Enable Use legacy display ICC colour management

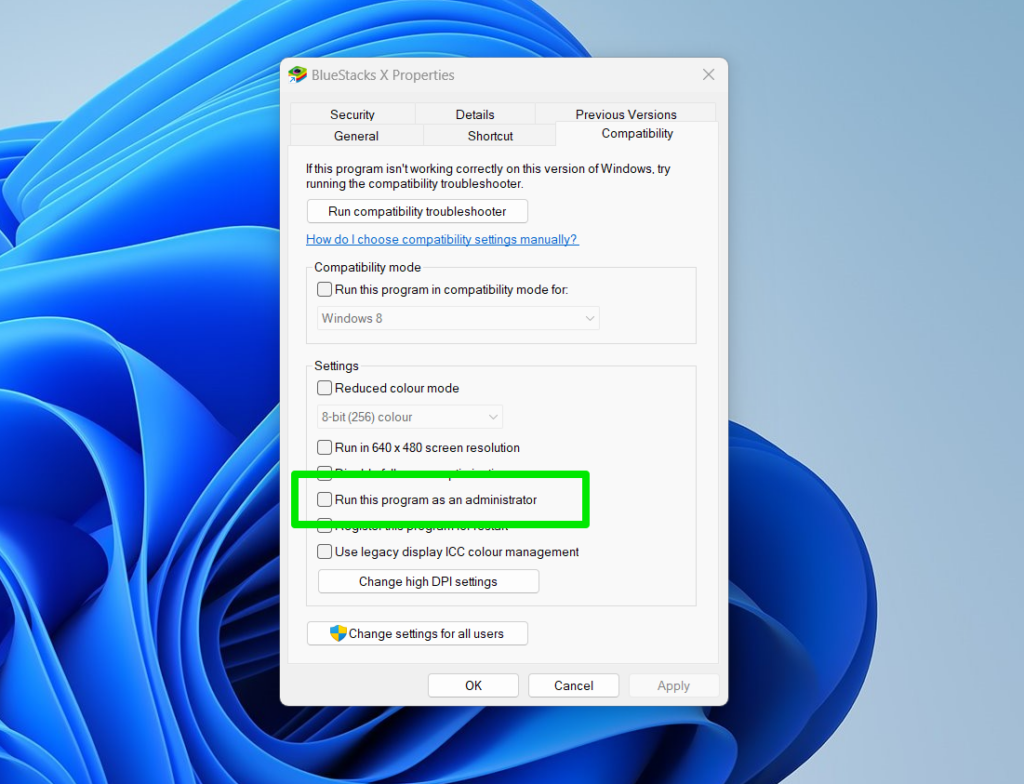coord(325,551)
